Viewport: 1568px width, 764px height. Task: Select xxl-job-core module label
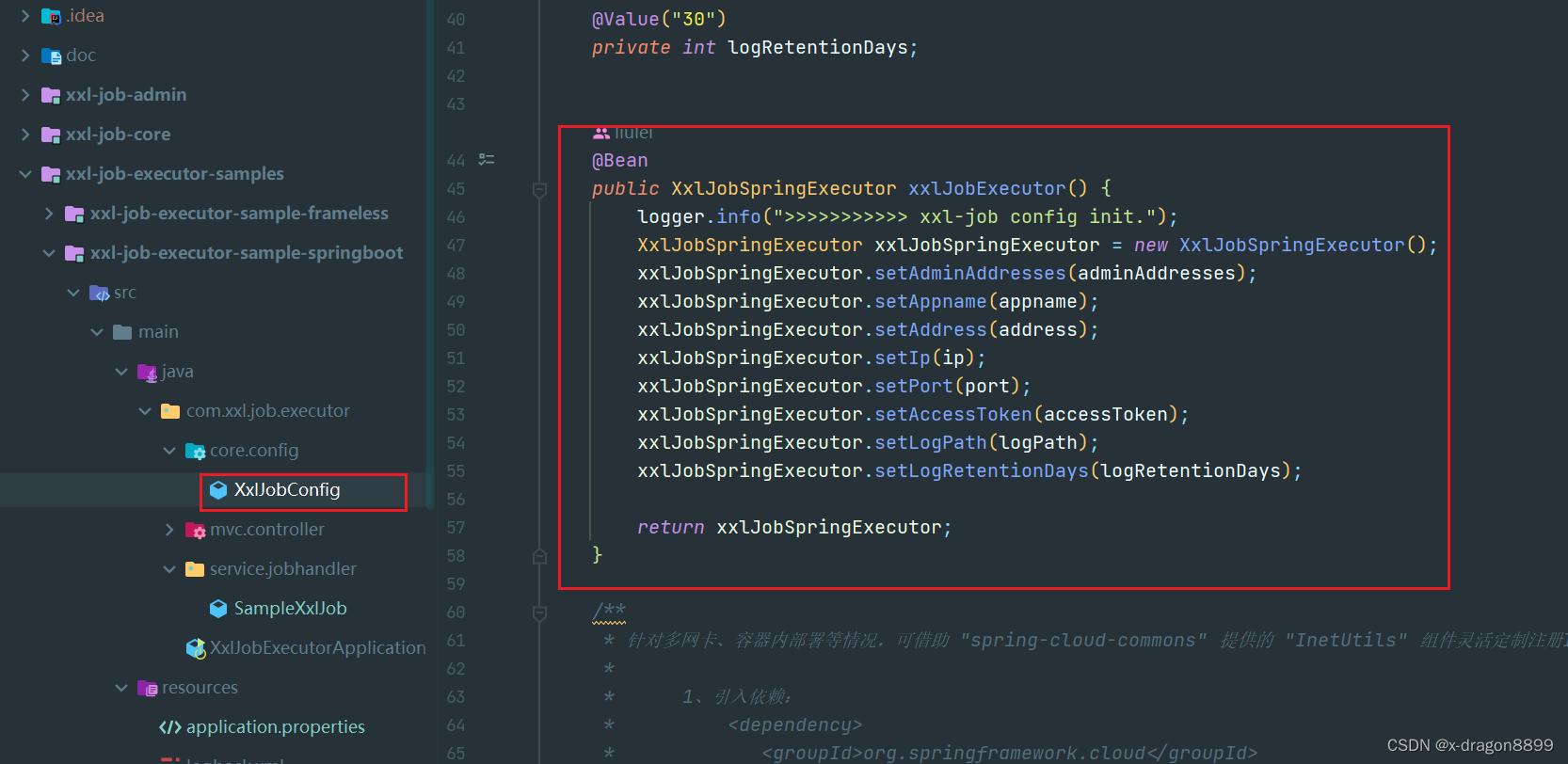[x=119, y=135]
